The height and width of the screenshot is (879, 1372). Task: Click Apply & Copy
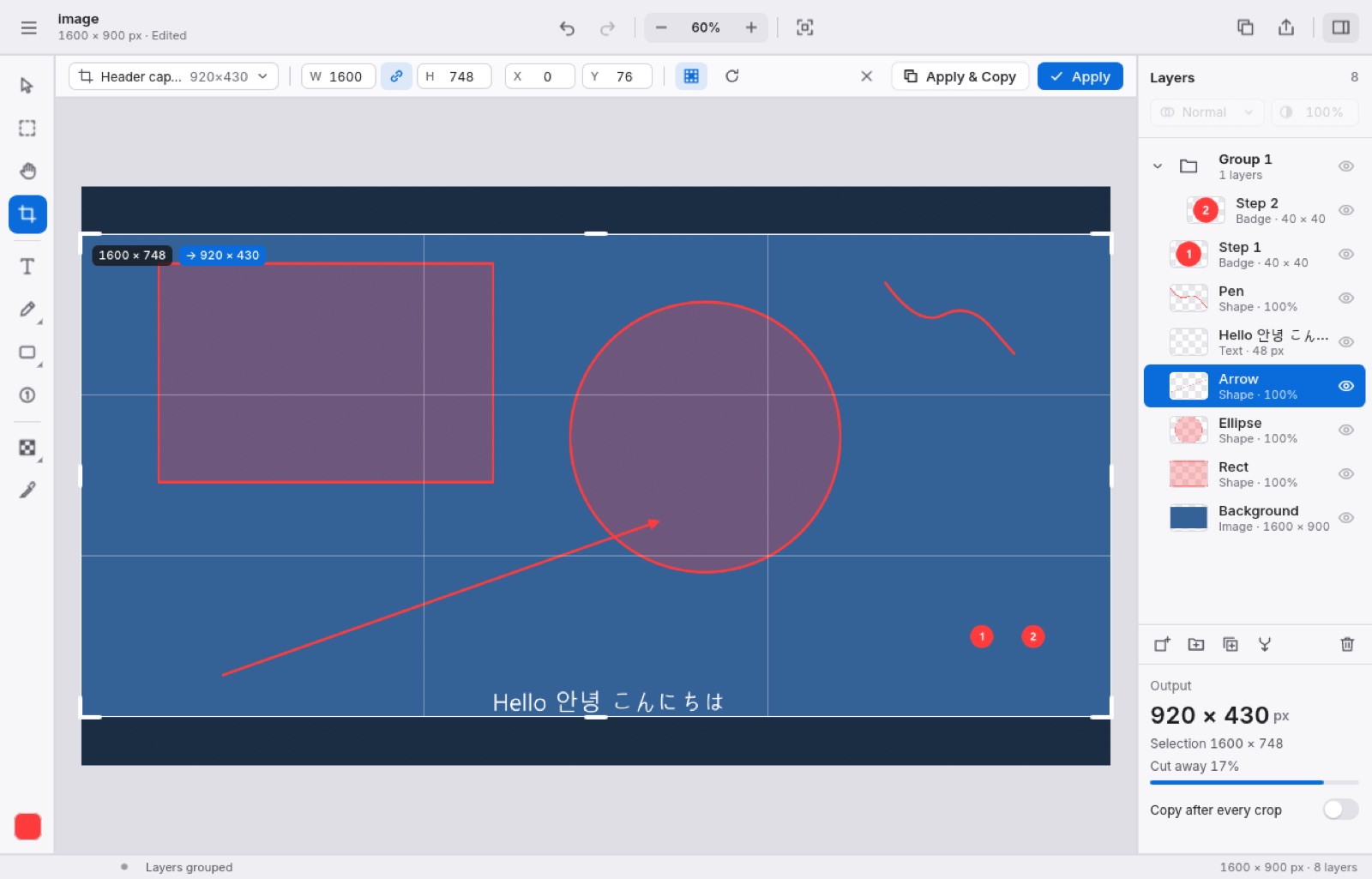(x=960, y=76)
